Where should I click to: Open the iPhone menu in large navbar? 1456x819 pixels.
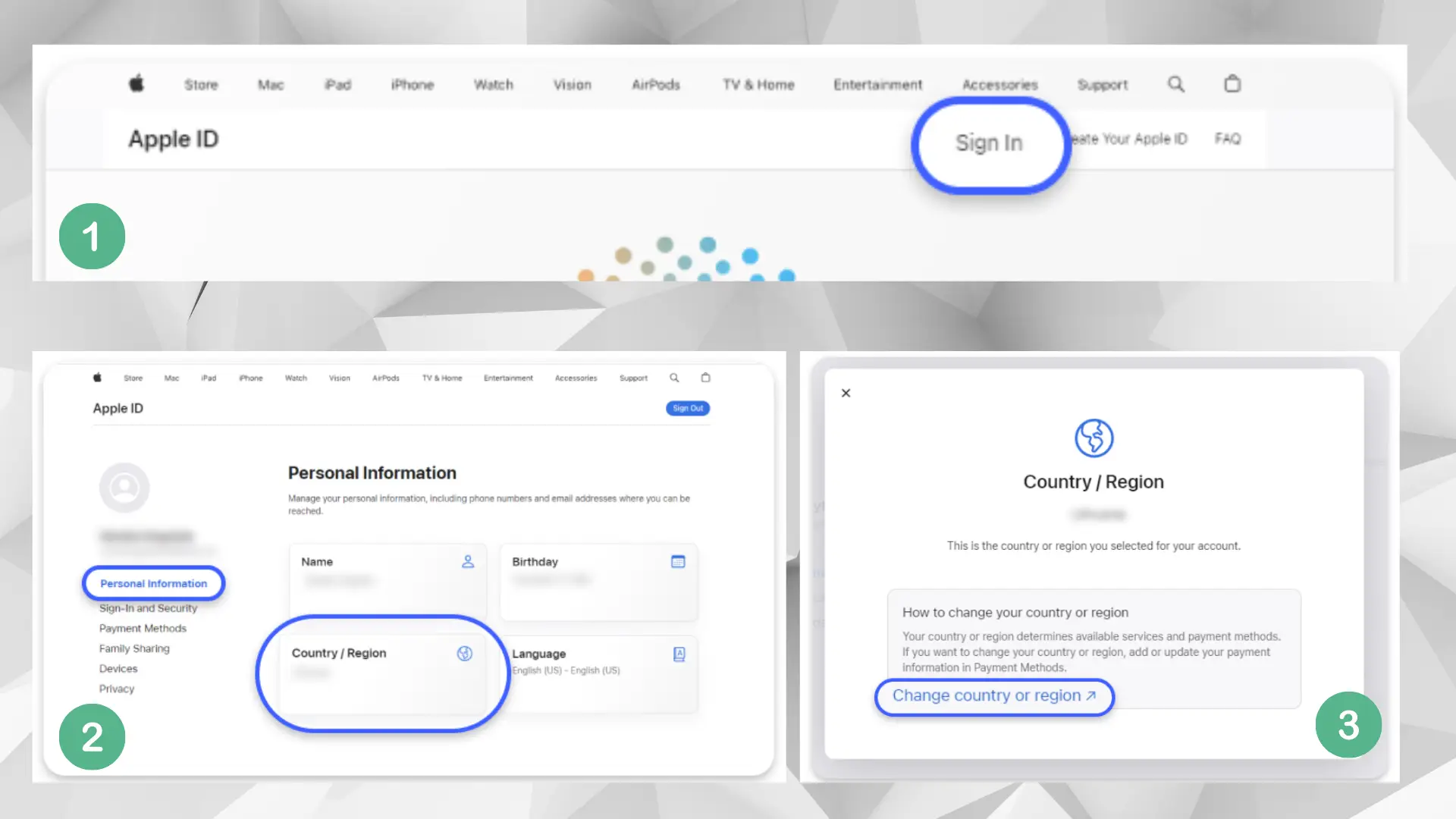tap(413, 85)
